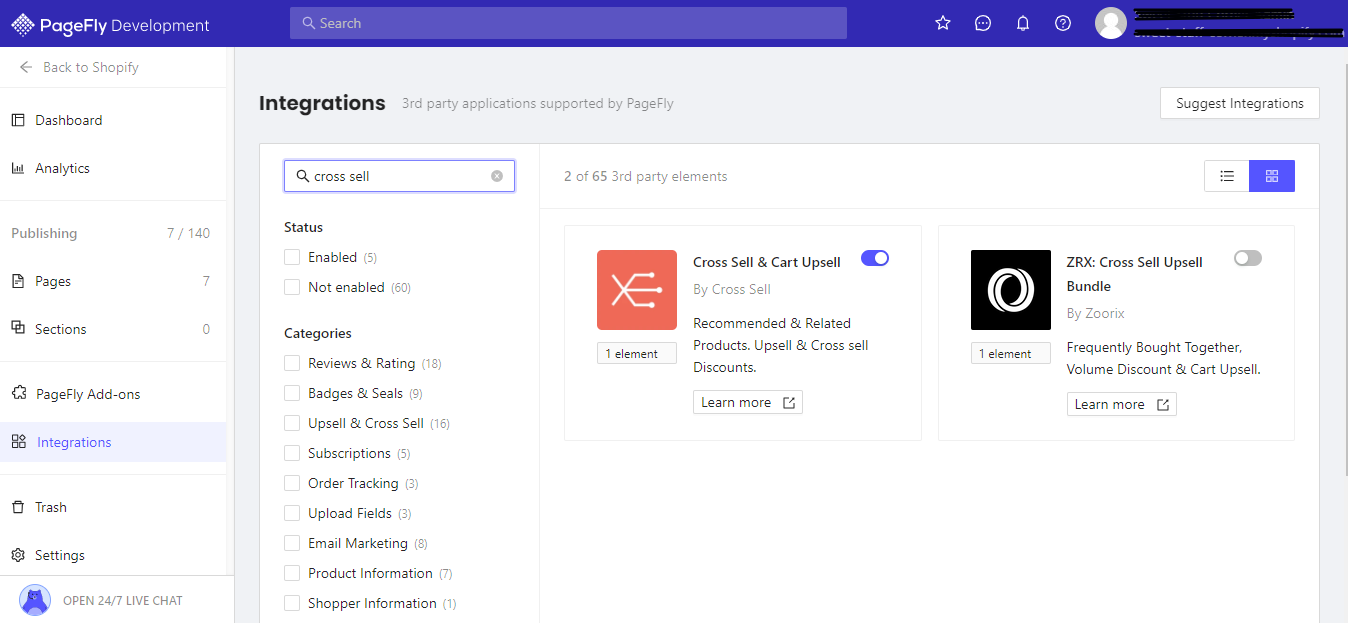Click the Publishing 7 / 140 label

(x=110, y=233)
